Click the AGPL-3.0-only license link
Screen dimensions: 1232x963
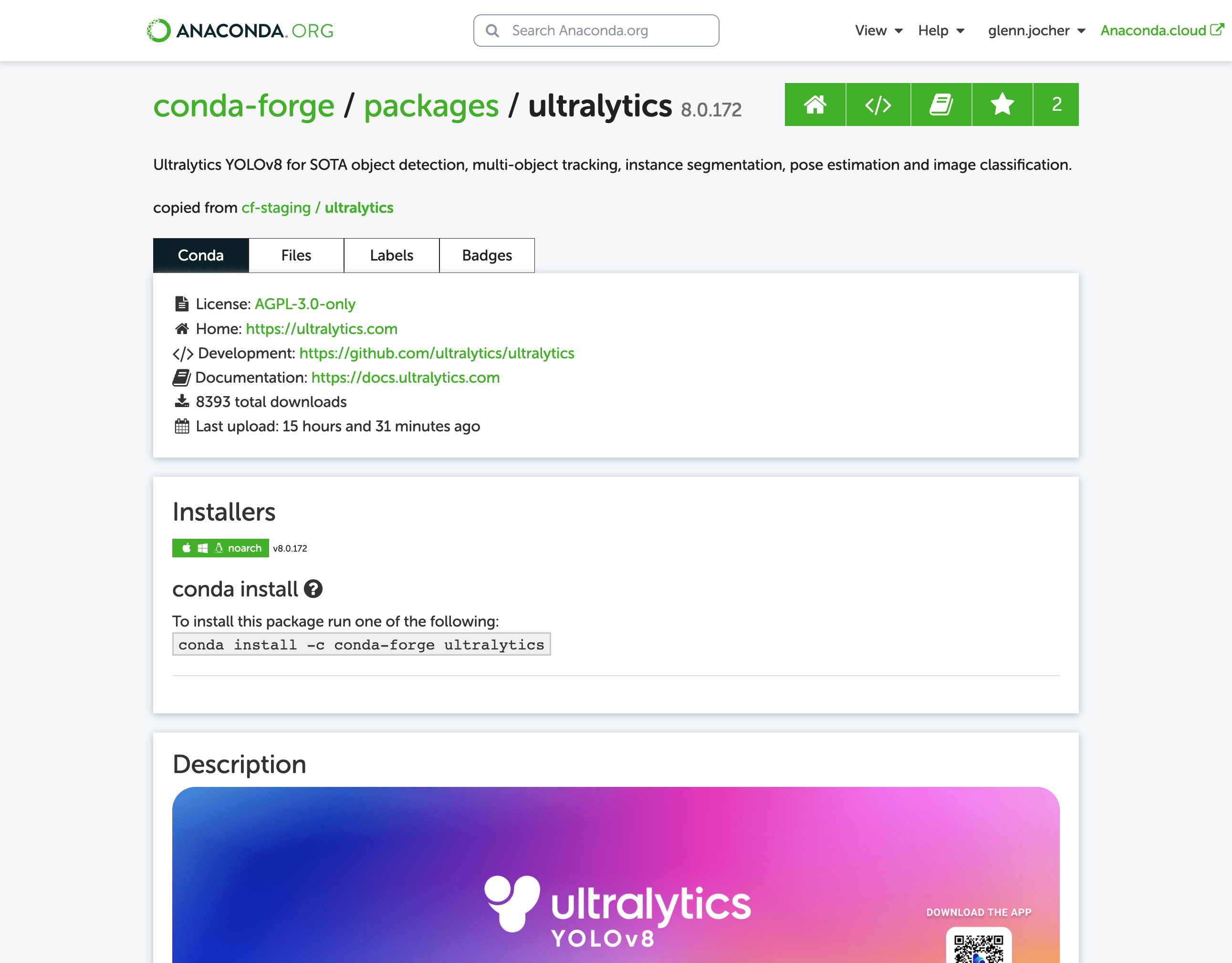pyautogui.click(x=306, y=305)
